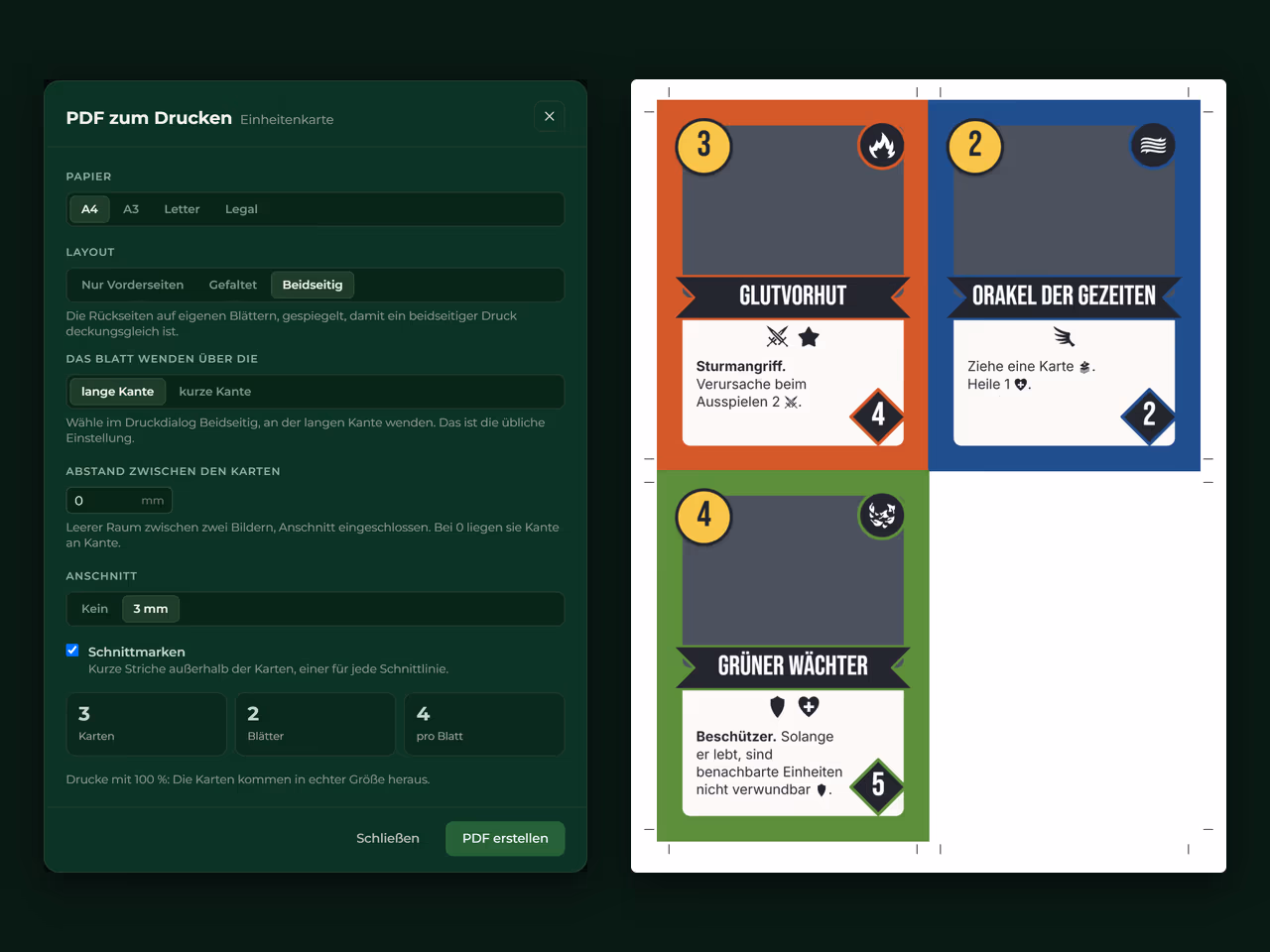Click the Sturmangriff rules text

[x=751, y=385]
